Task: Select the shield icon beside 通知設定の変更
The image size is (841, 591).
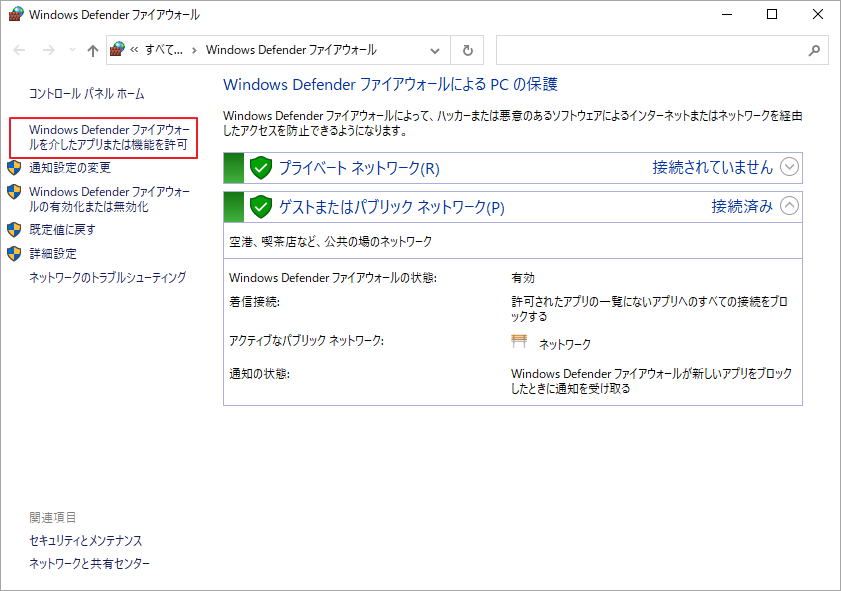Action: [x=14, y=167]
